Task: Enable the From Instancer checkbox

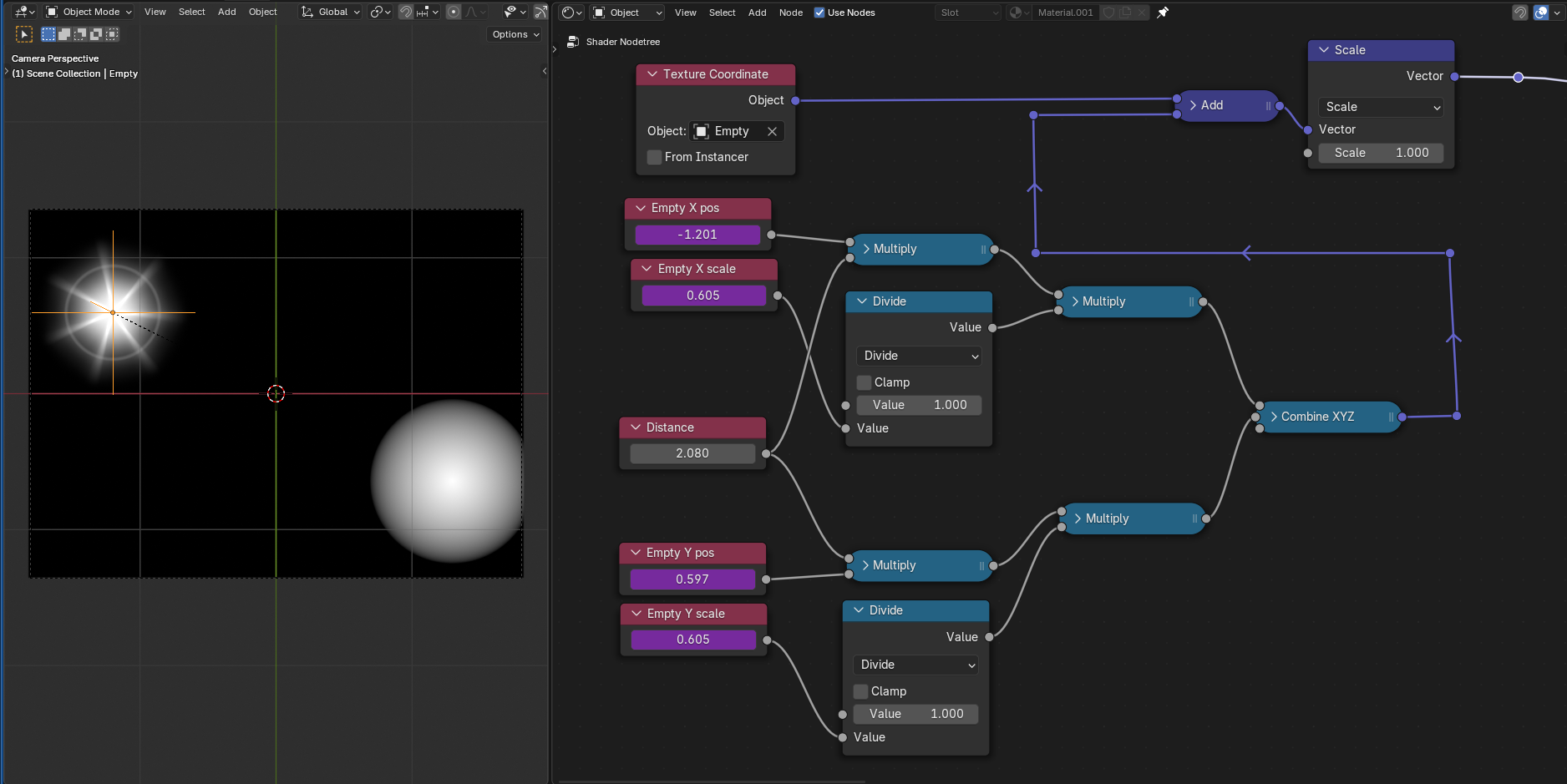Action: [x=655, y=157]
